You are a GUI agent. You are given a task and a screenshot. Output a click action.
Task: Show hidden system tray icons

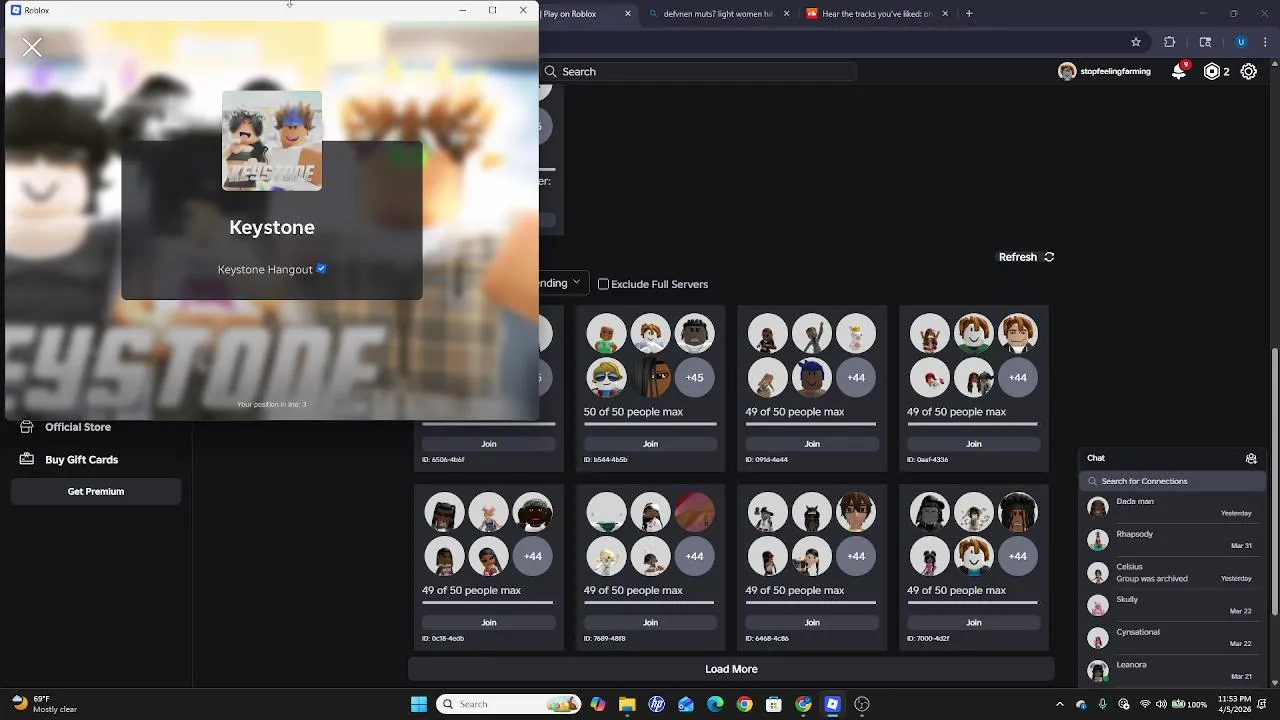pos(1060,704)
